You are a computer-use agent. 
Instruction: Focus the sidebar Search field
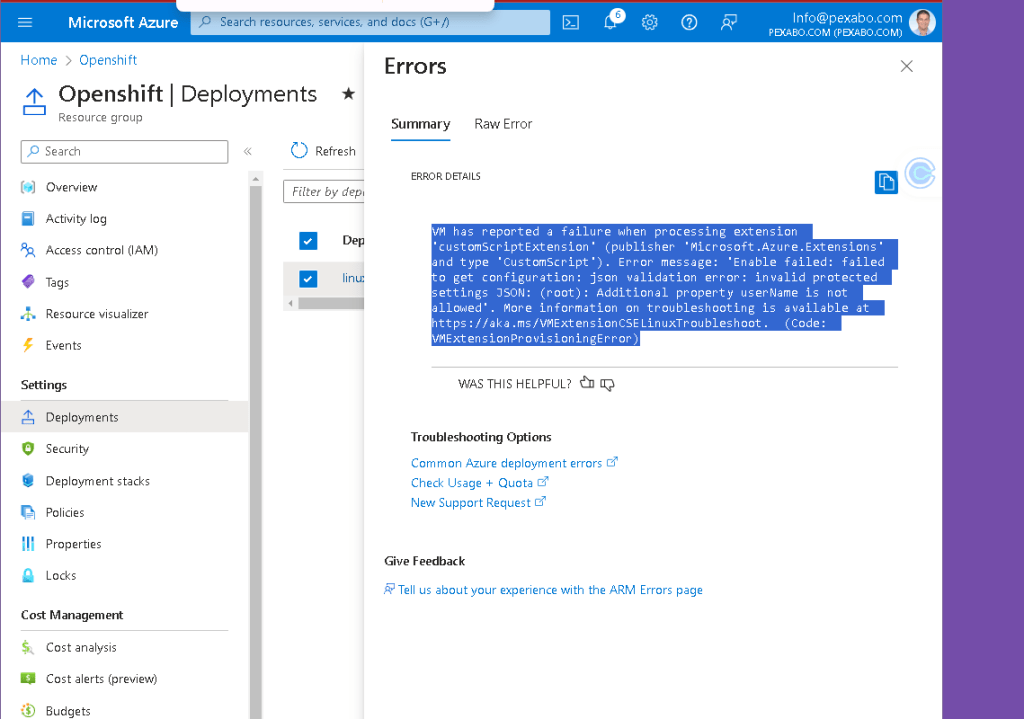click(x=124, y=152)
